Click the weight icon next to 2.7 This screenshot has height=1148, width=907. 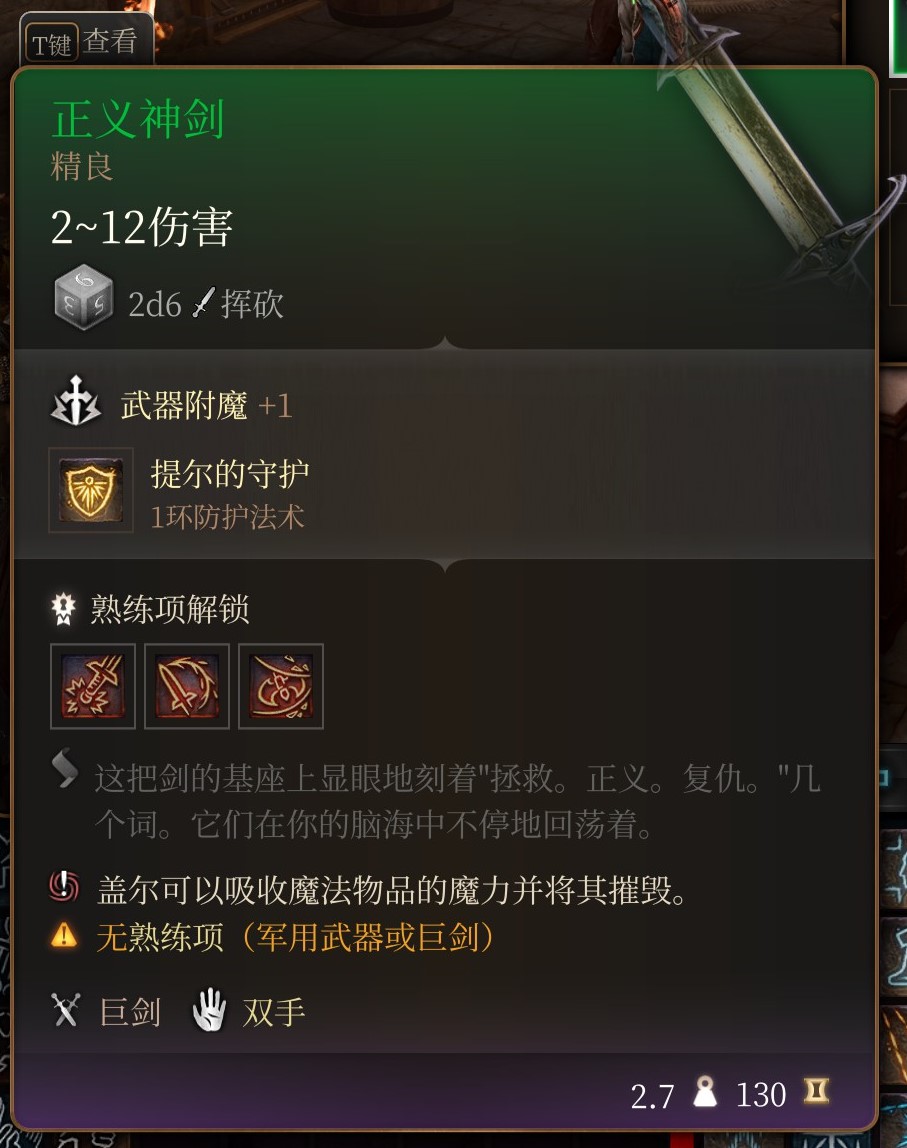point(705,1092)
